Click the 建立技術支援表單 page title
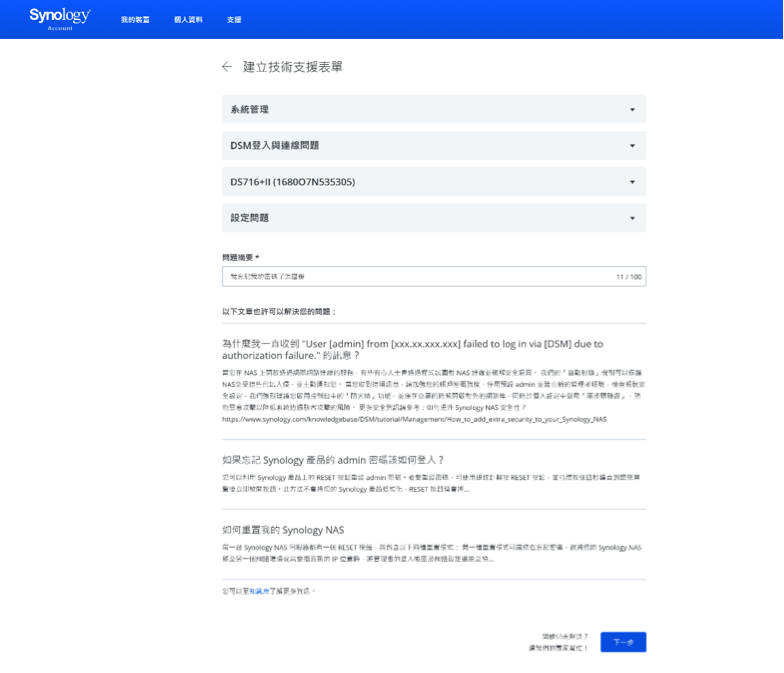The width and height of the screenshot is (784, 673). 293,67
